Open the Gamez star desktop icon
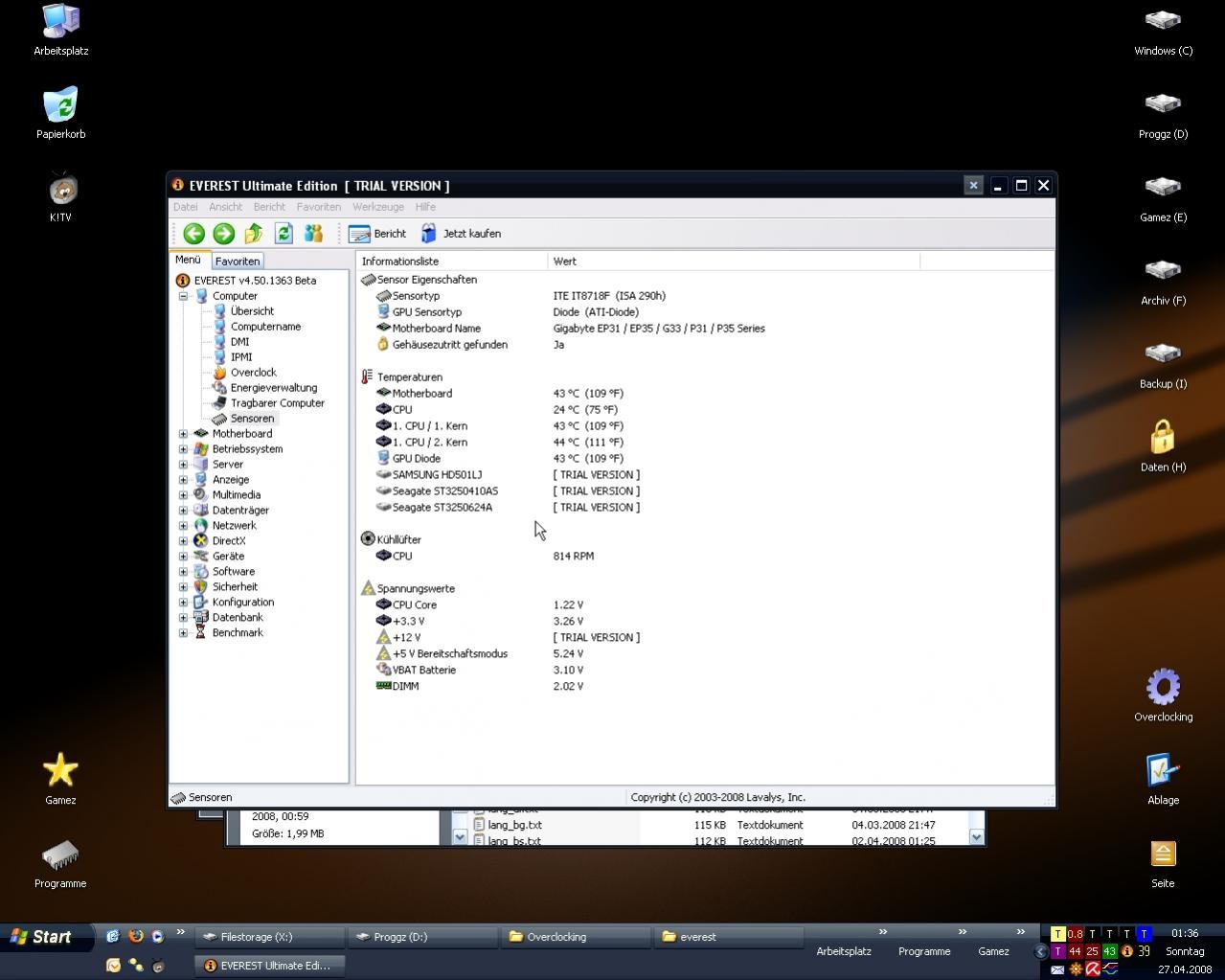 click(x=60, y=778)
